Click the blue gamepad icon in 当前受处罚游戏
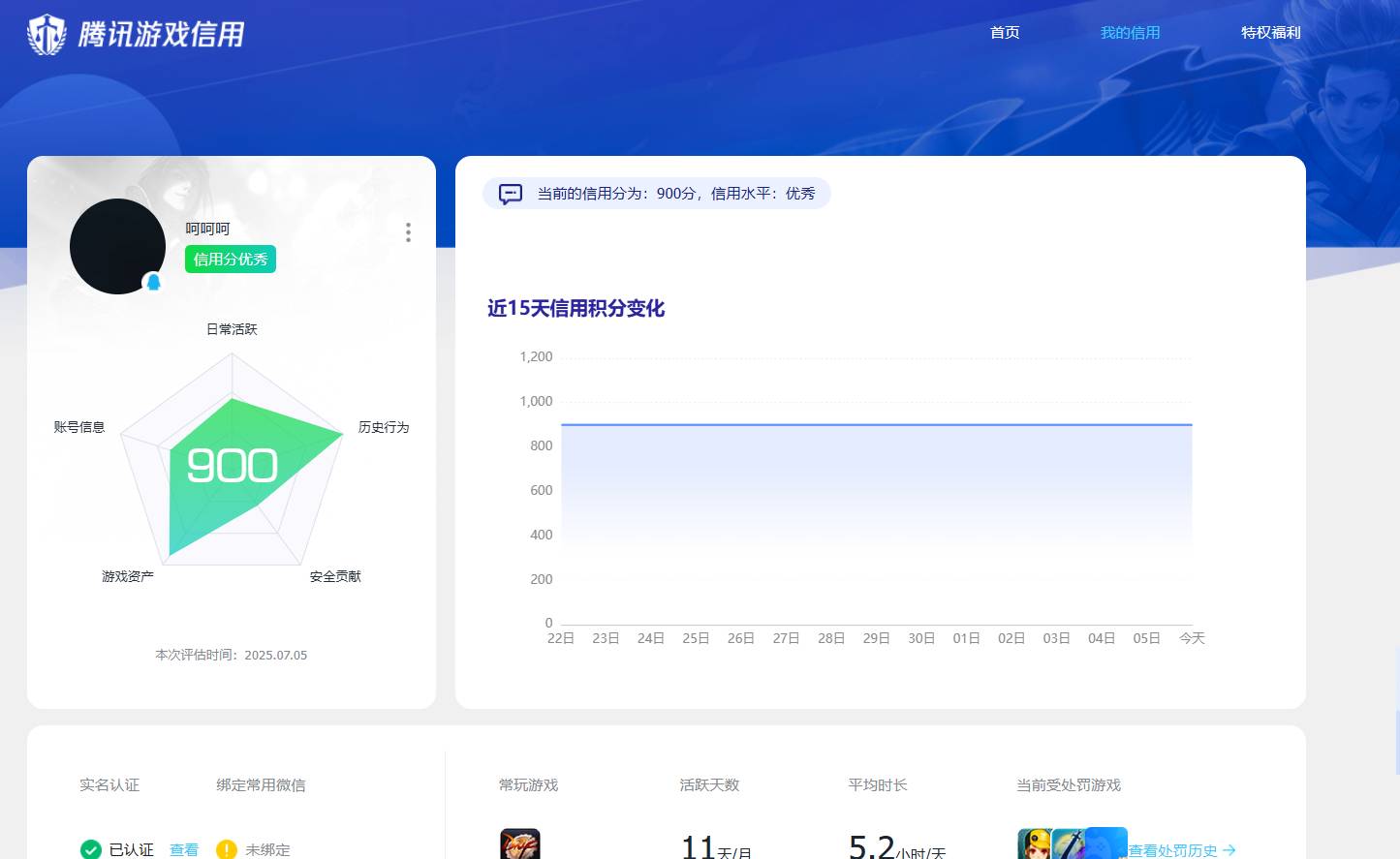This screenshot has width=1400, height=859. tap(1104, 844)
